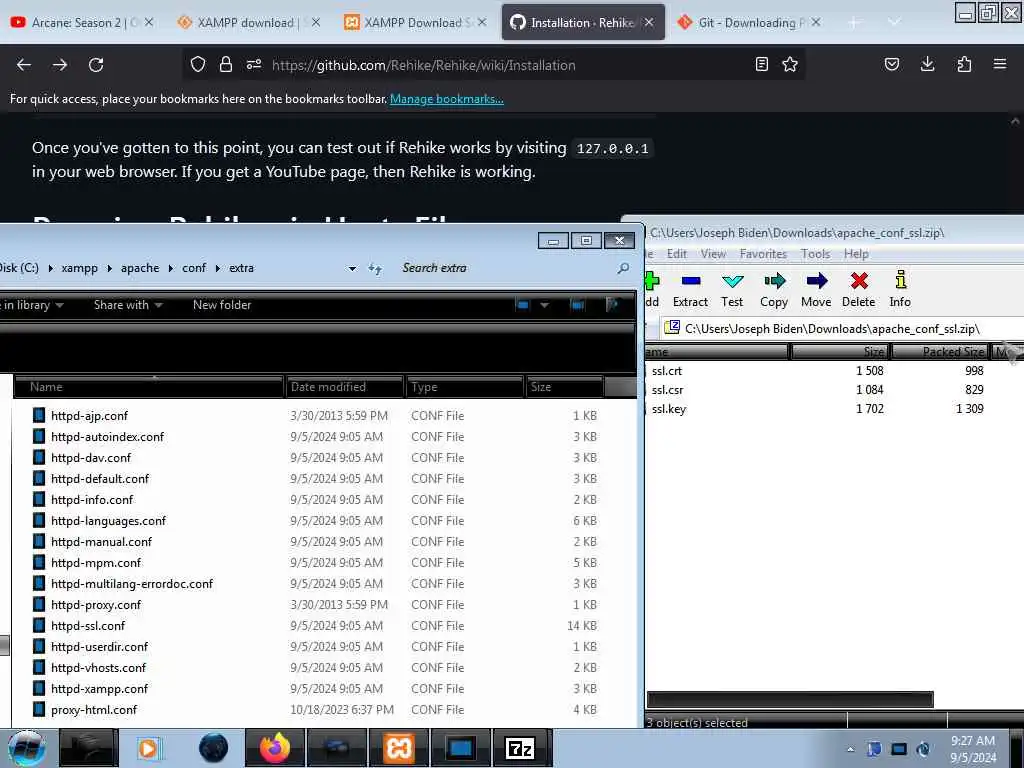Select ssl.crt in the archive
The height and width of the screenshot is (768, 1024).
click(x=666, y=370)
